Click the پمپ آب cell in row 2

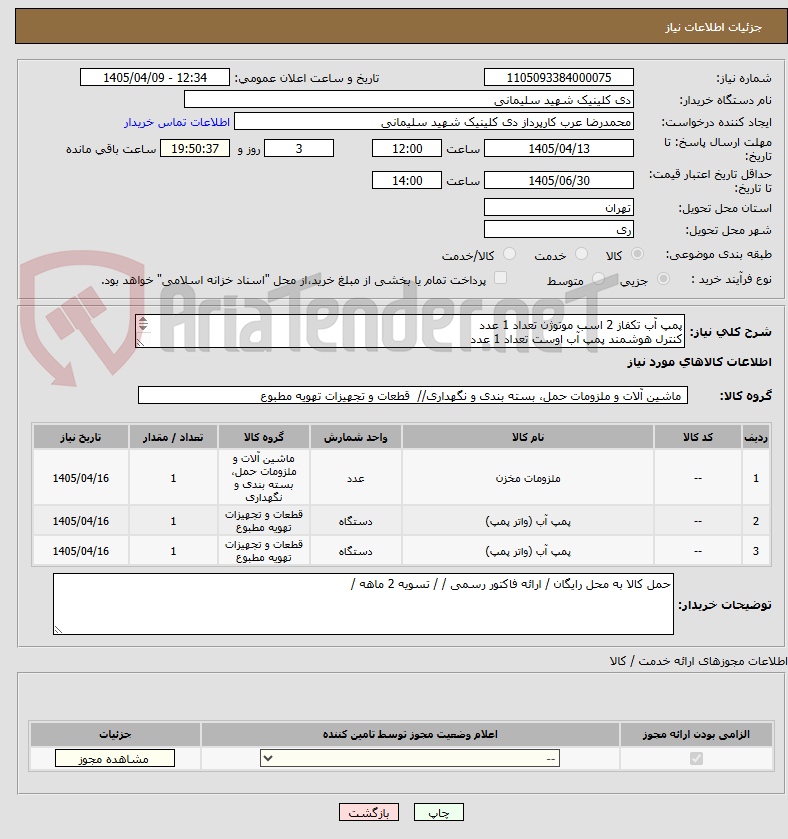527,521
